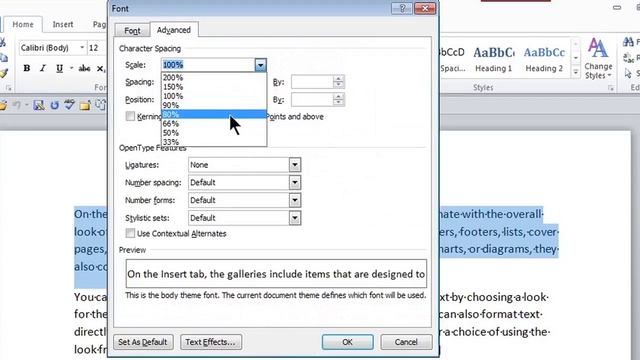Check Use Contextual Alternates
The image size is (640, 360).
click(x=130, y=233)
